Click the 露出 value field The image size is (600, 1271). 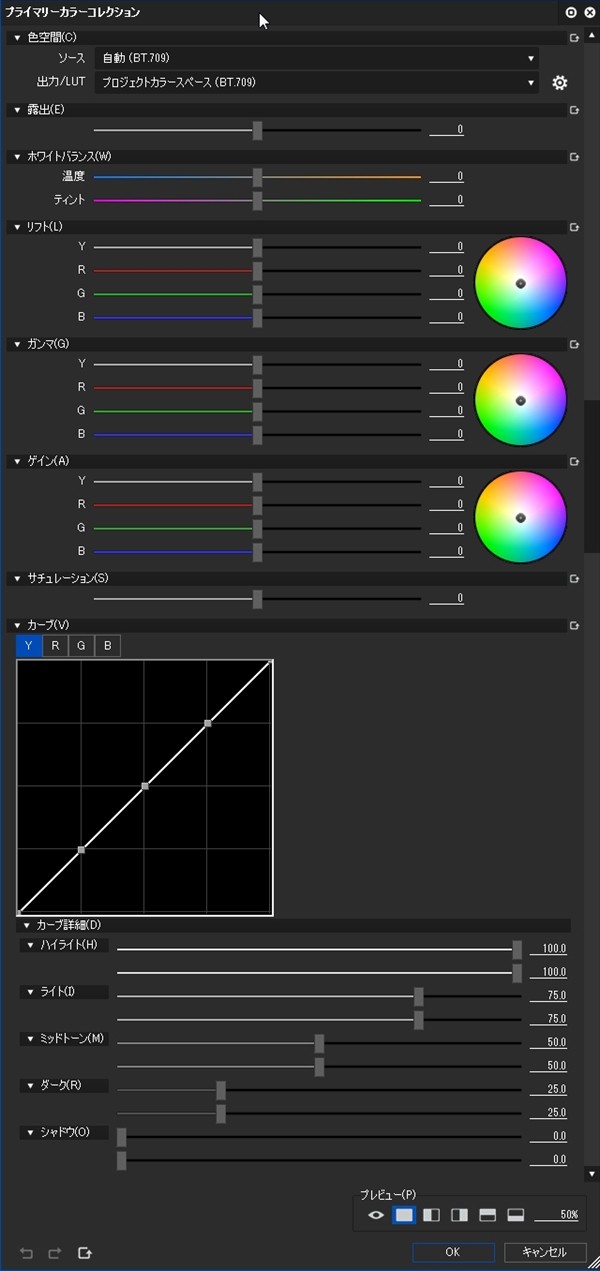click(447, 130)
